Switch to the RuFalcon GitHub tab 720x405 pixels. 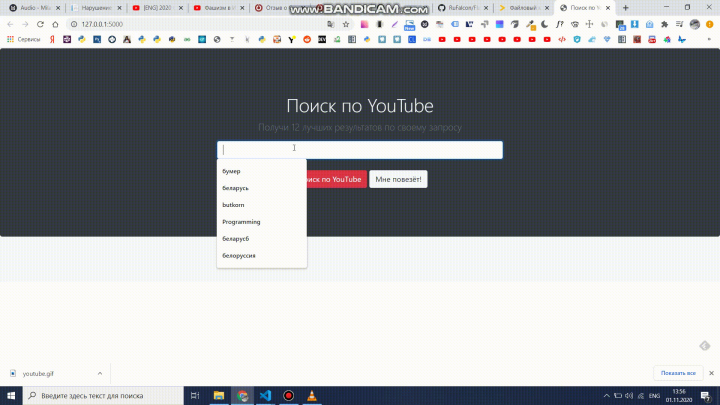(463, 8)
